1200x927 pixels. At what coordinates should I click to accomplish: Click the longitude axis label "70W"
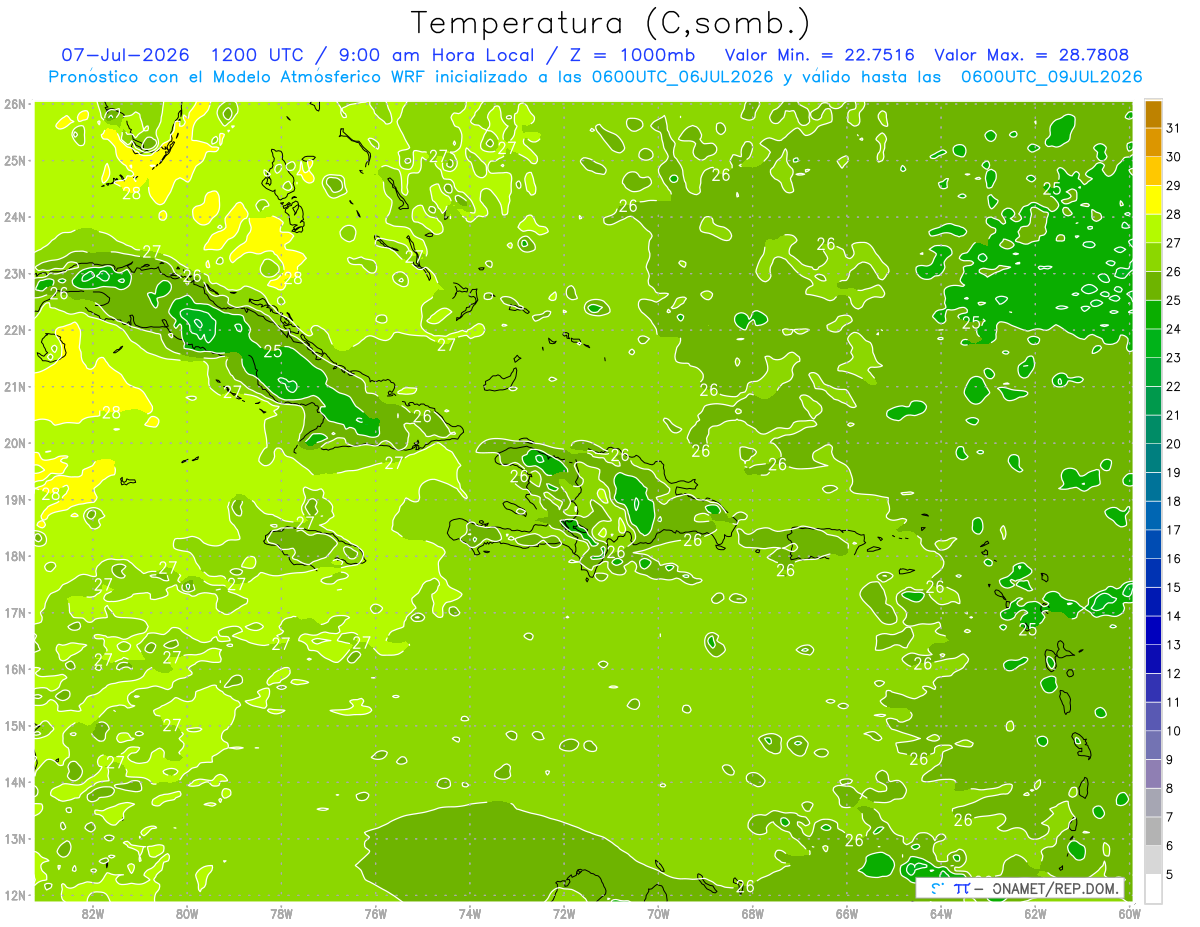coord(658,914)
